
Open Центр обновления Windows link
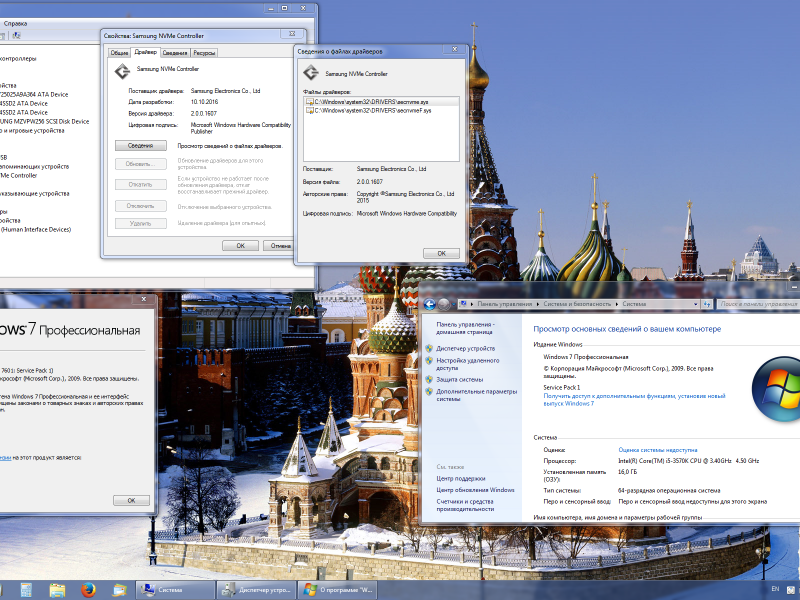tap(475, 490)
